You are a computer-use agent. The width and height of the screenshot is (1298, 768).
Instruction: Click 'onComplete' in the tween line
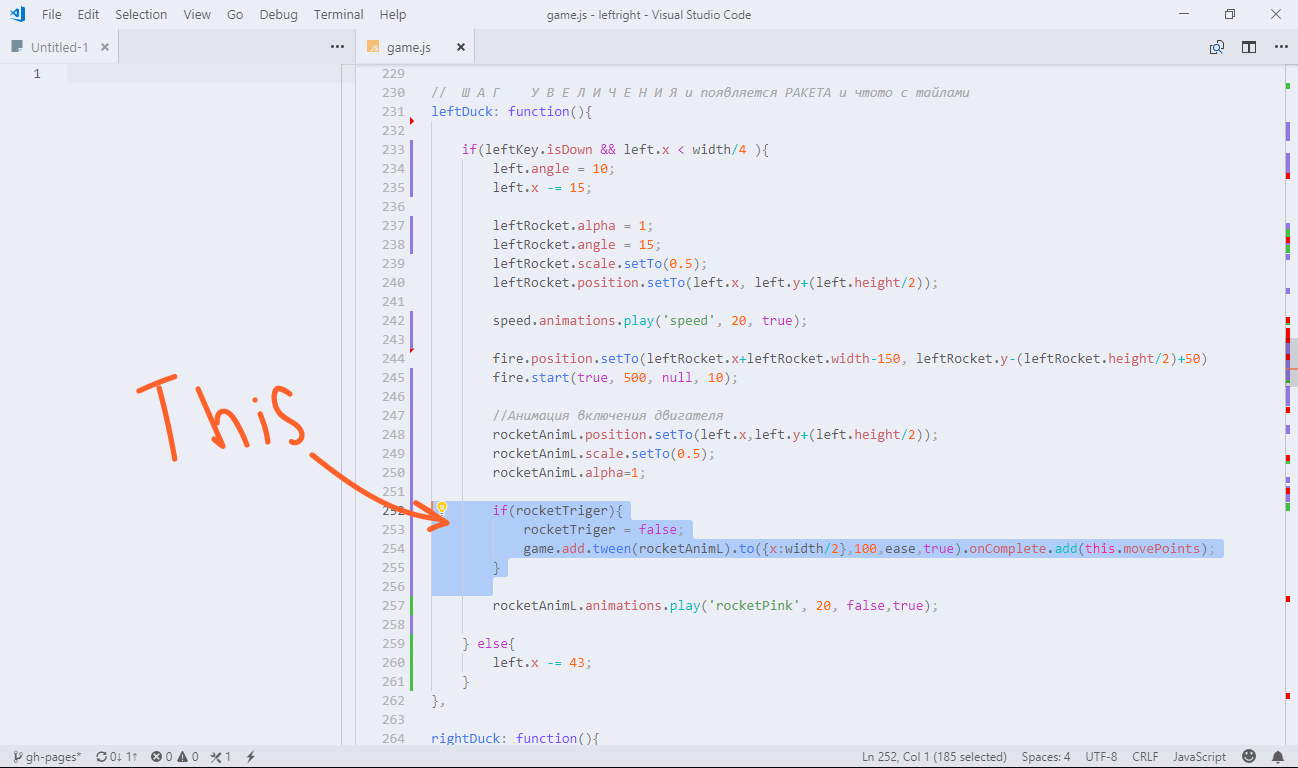pos(1007,549)
